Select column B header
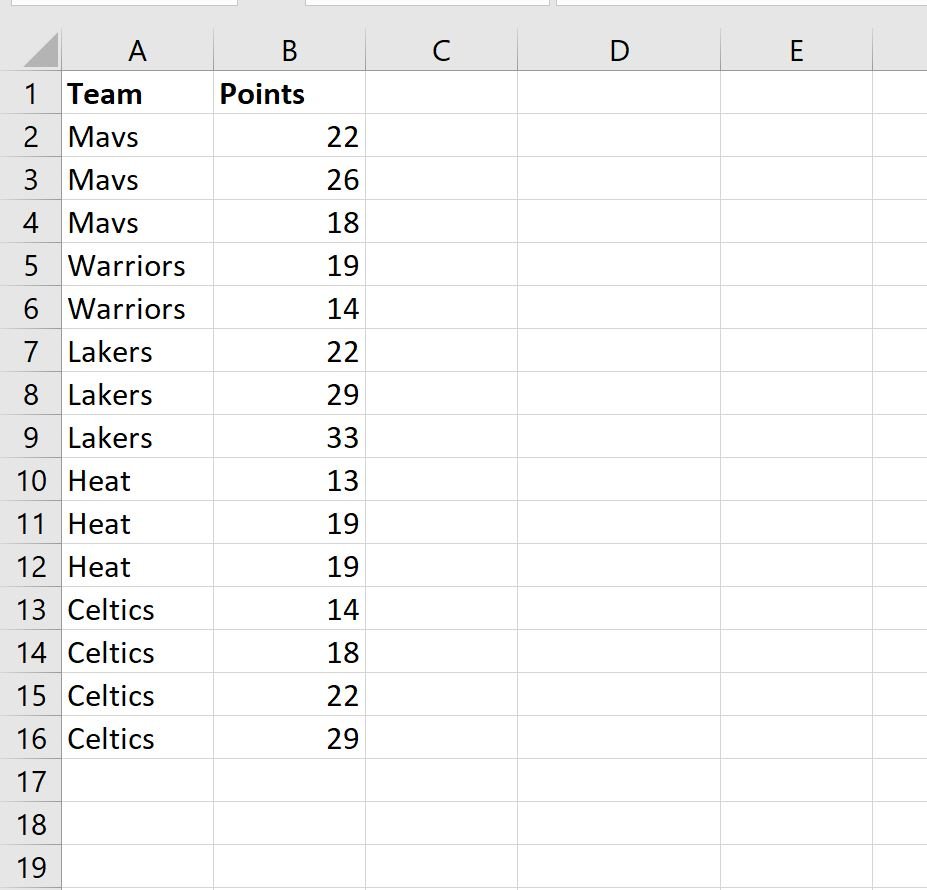 click(290, 51)
